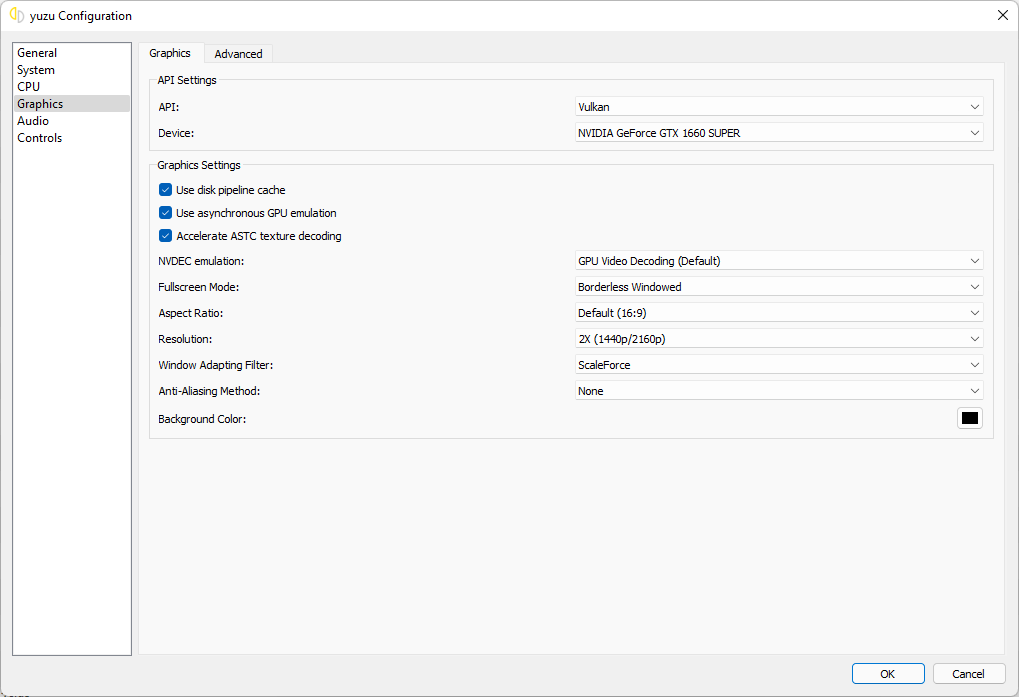The height and width of the screenshot is (697, 1019).
Task: Click OK to confirm settings
Action: (887, 674)
